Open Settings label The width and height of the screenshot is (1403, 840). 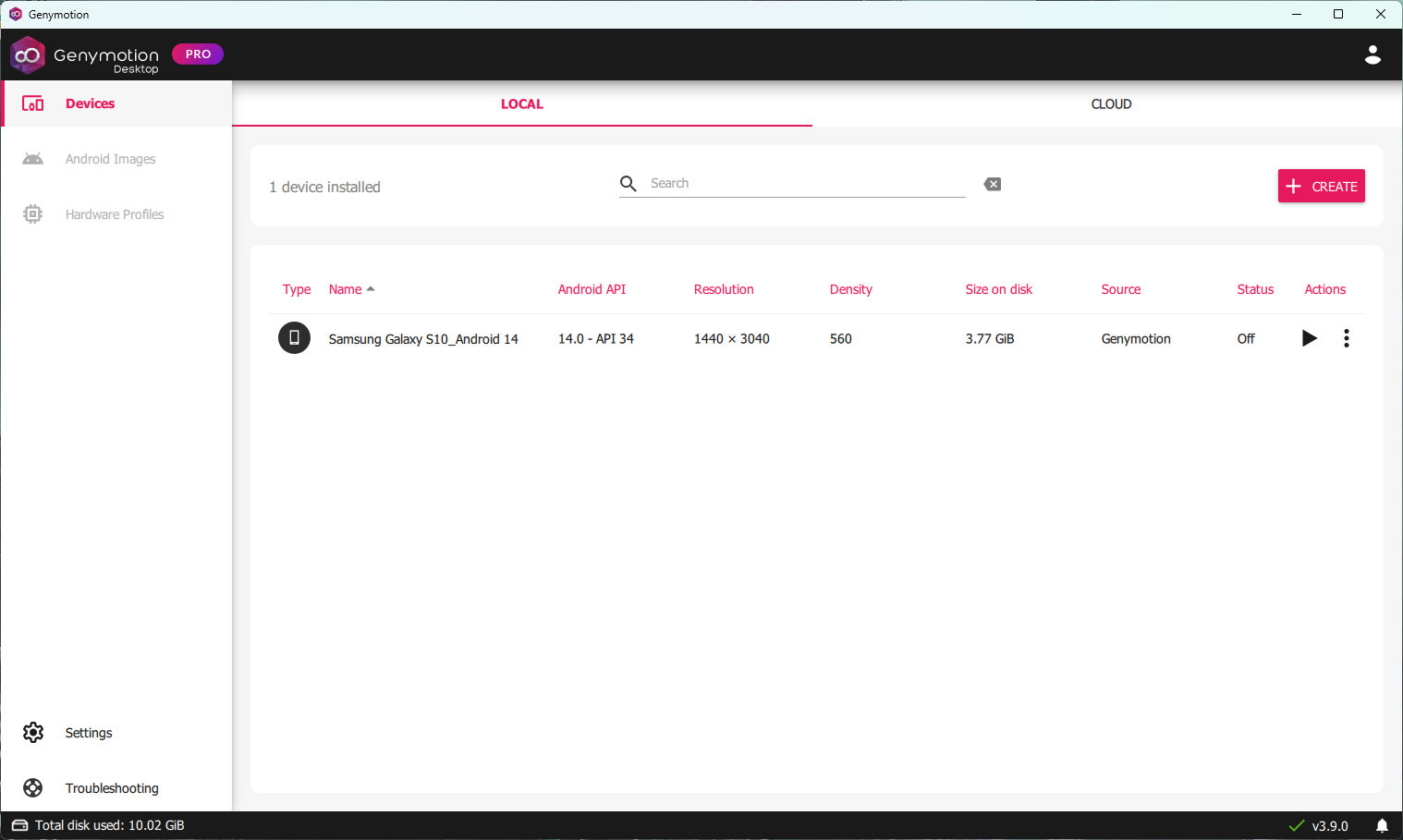click(x=89, y=733)
